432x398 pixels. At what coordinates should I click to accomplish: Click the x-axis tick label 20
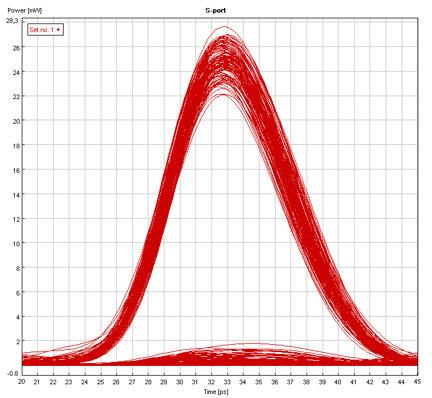tap(22, 382)
